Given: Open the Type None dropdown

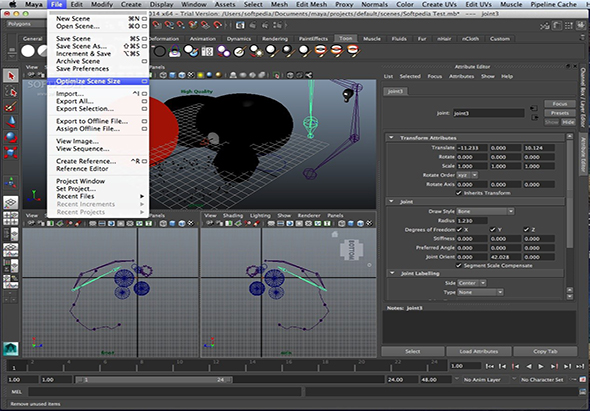Looking at the screenshot, I should tap(480, 292).
